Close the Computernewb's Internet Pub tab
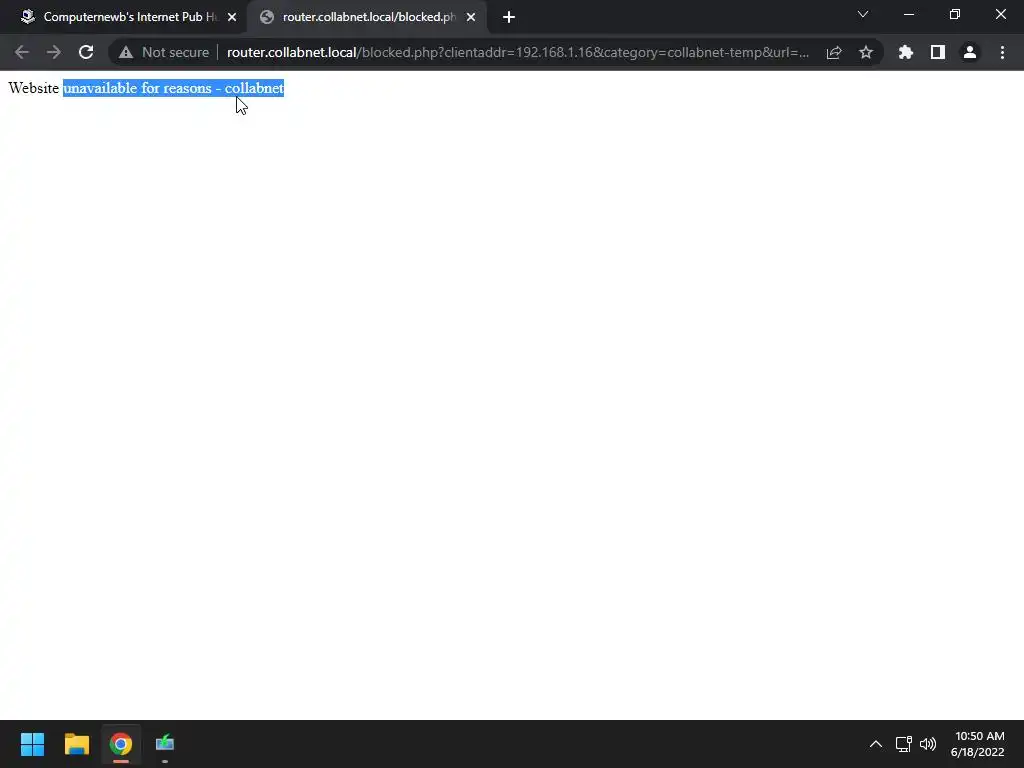Screen dimensions: 1024x768 coord(232,17)
